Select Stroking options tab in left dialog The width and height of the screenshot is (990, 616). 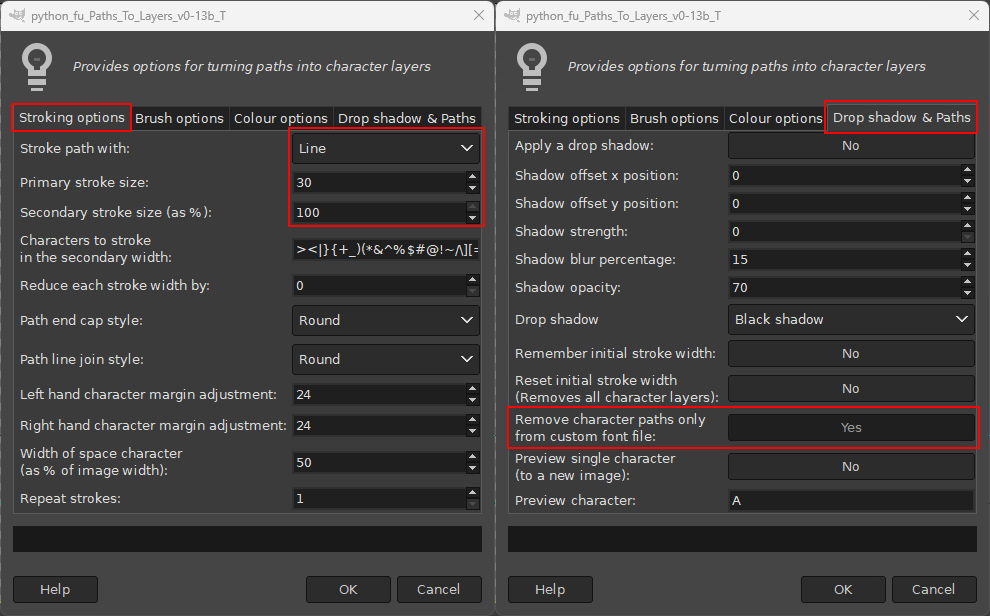71,118
